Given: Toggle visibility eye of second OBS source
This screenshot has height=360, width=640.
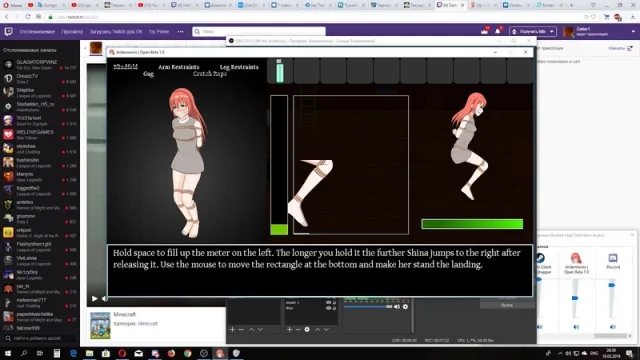Looking at the screenshot, I should click(x=328, y=308).
